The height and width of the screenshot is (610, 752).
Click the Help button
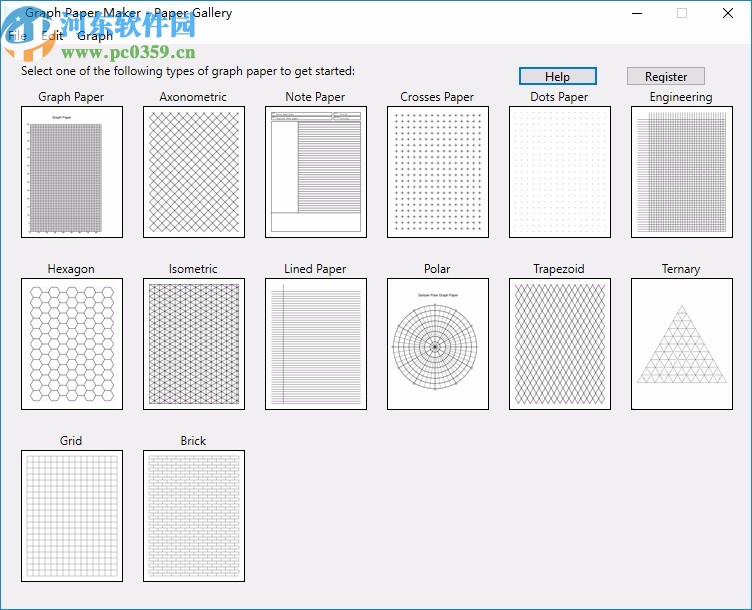[558, 76]
